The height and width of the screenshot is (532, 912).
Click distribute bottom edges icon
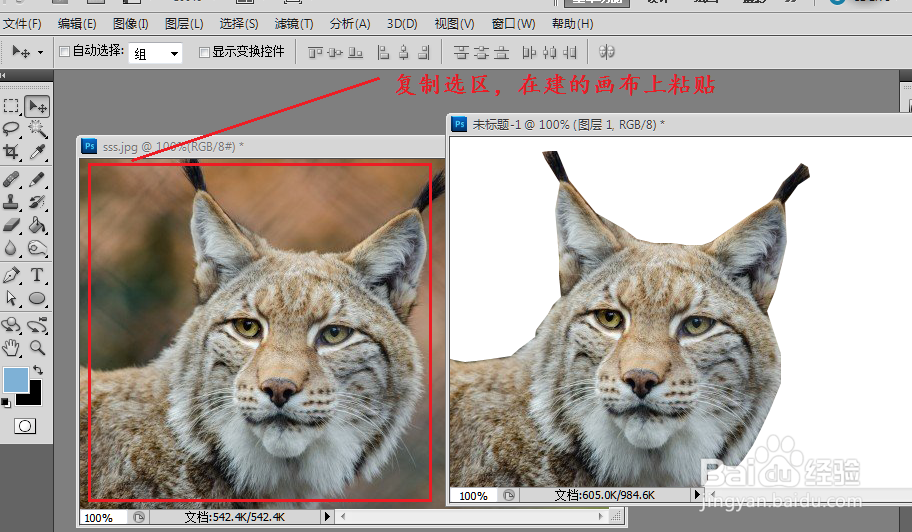[501, 52]
